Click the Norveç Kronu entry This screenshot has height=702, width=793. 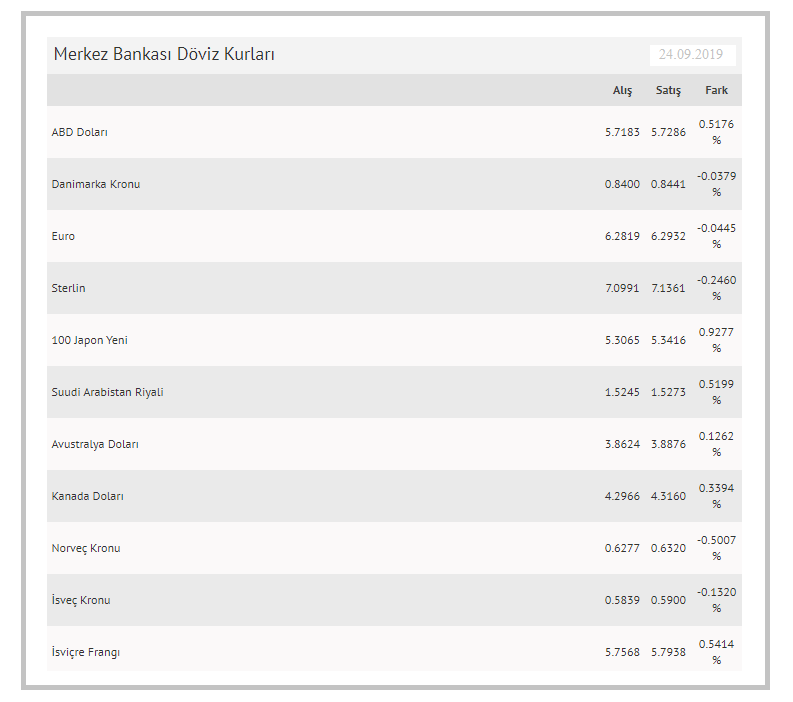coord(86,548)
